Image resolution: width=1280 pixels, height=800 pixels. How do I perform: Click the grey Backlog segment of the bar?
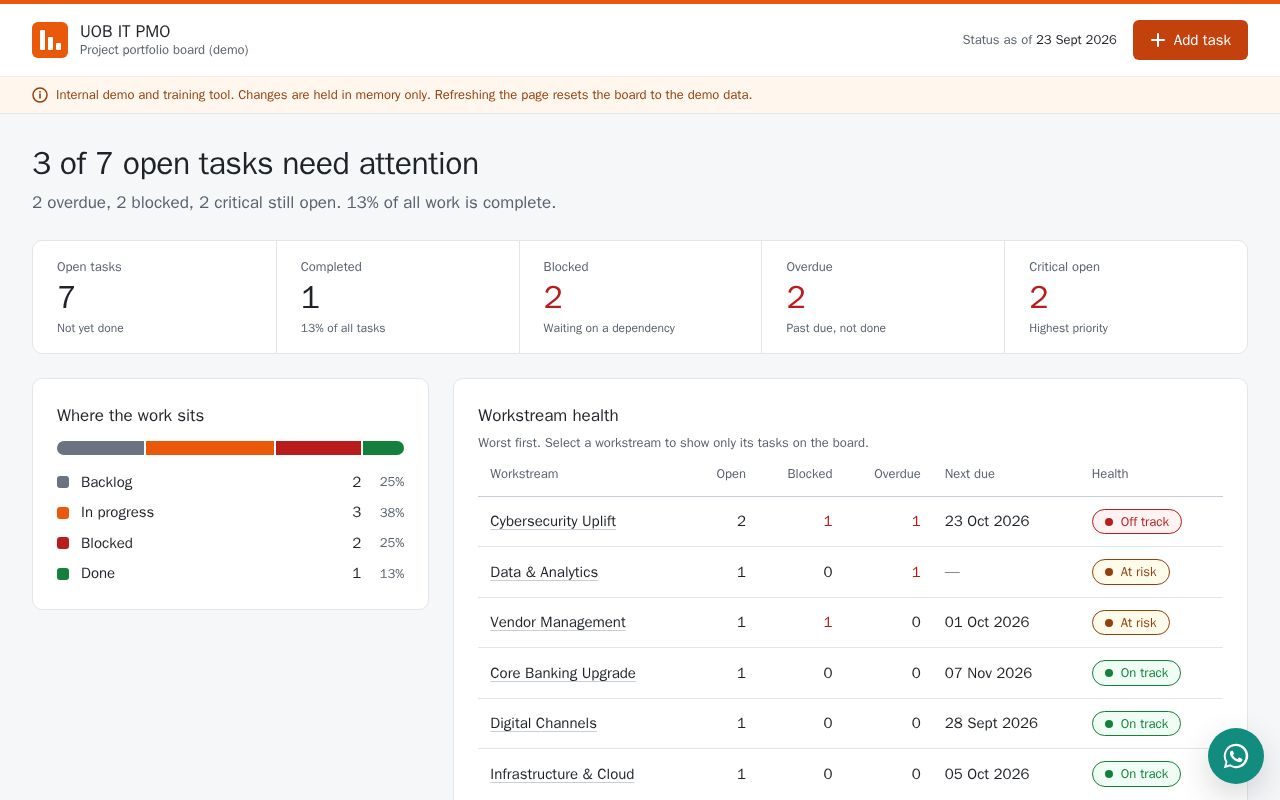pyautogui.click(x=100, y=448)
